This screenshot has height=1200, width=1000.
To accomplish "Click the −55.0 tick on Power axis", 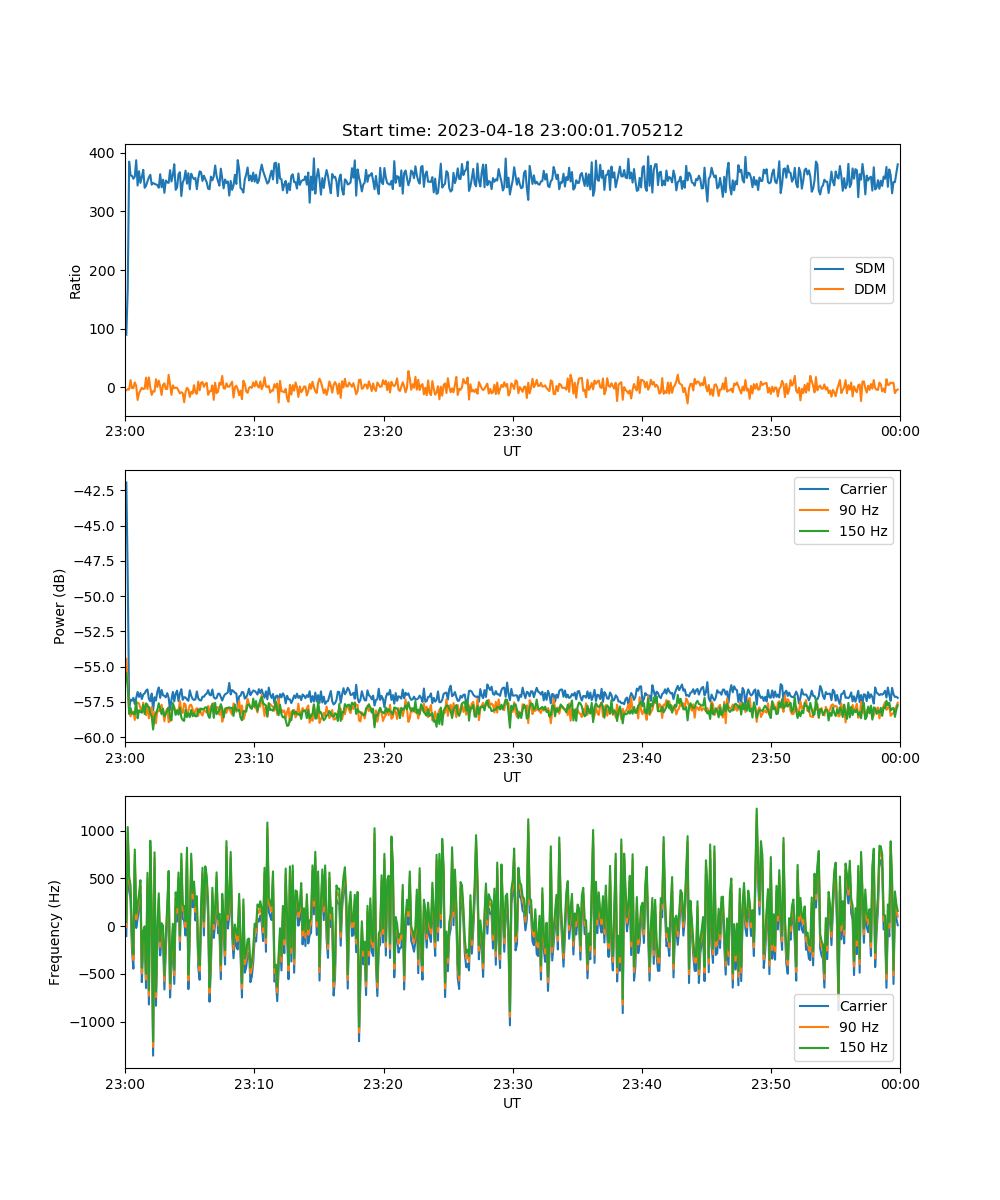I will pos(96,667).
